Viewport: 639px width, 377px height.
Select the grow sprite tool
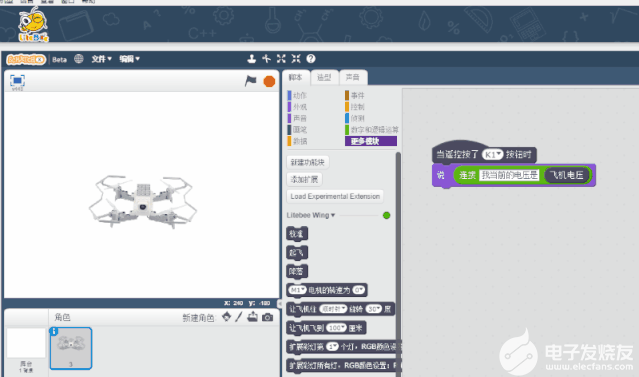(281, 59)
